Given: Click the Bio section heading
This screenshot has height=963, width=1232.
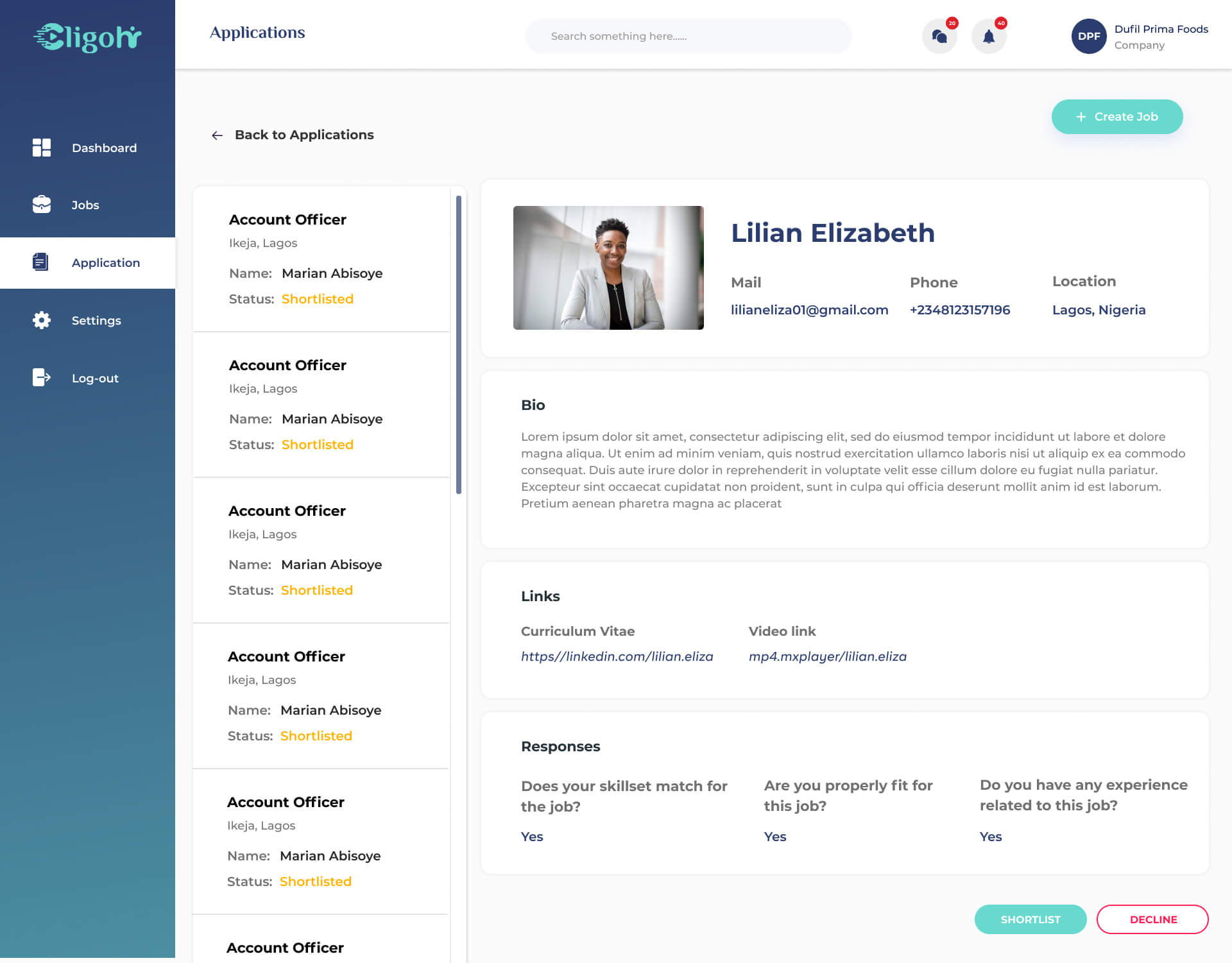Looking at the screenshot, I should pyautogui.click(x=533, y=405).
